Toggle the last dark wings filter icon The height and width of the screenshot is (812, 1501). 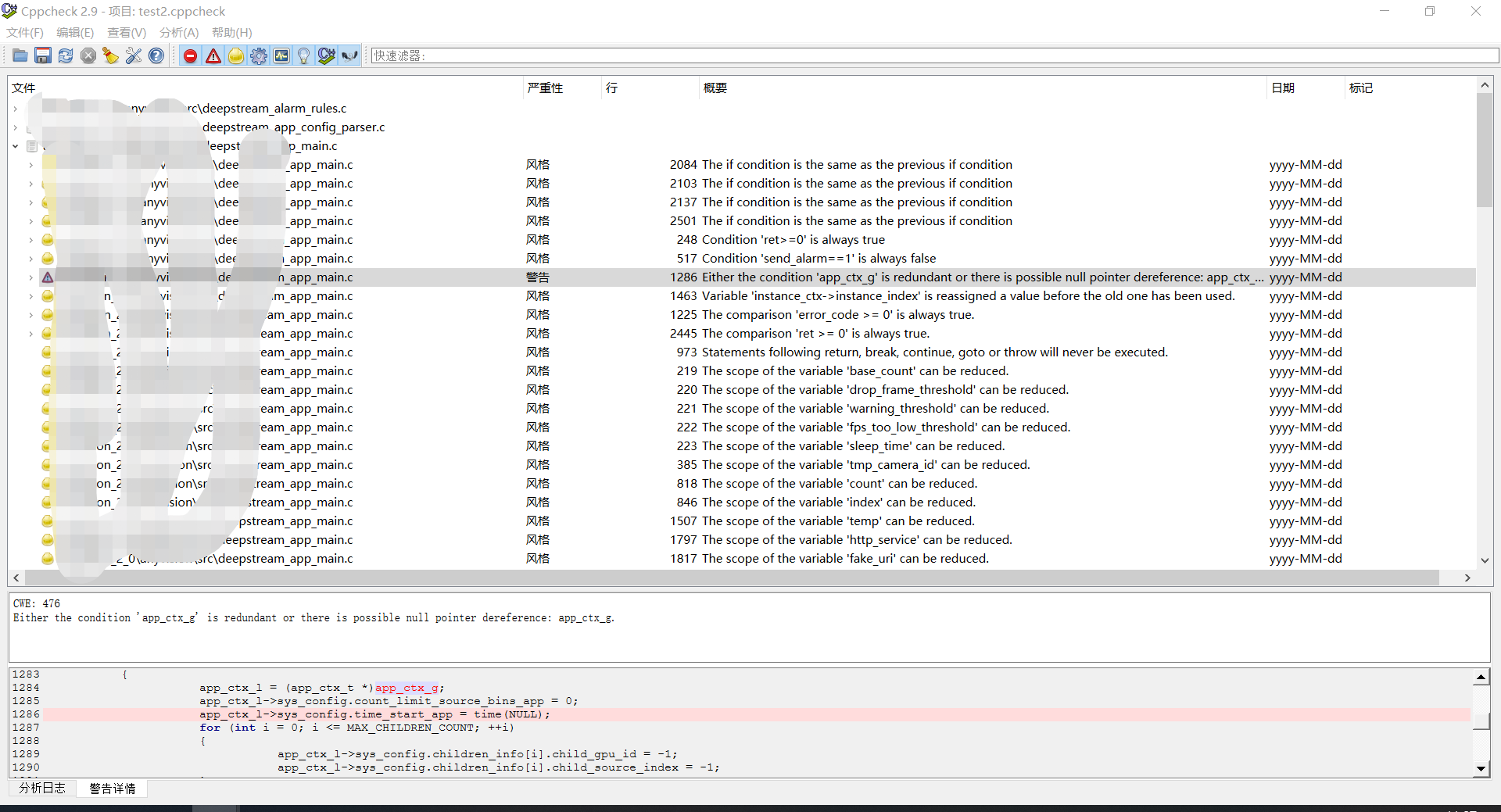coord(349,55)
